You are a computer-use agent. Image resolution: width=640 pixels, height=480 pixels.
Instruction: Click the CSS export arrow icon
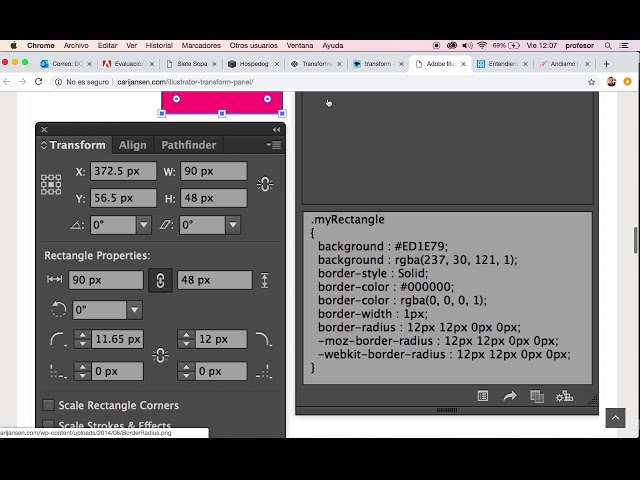point(510,396)
